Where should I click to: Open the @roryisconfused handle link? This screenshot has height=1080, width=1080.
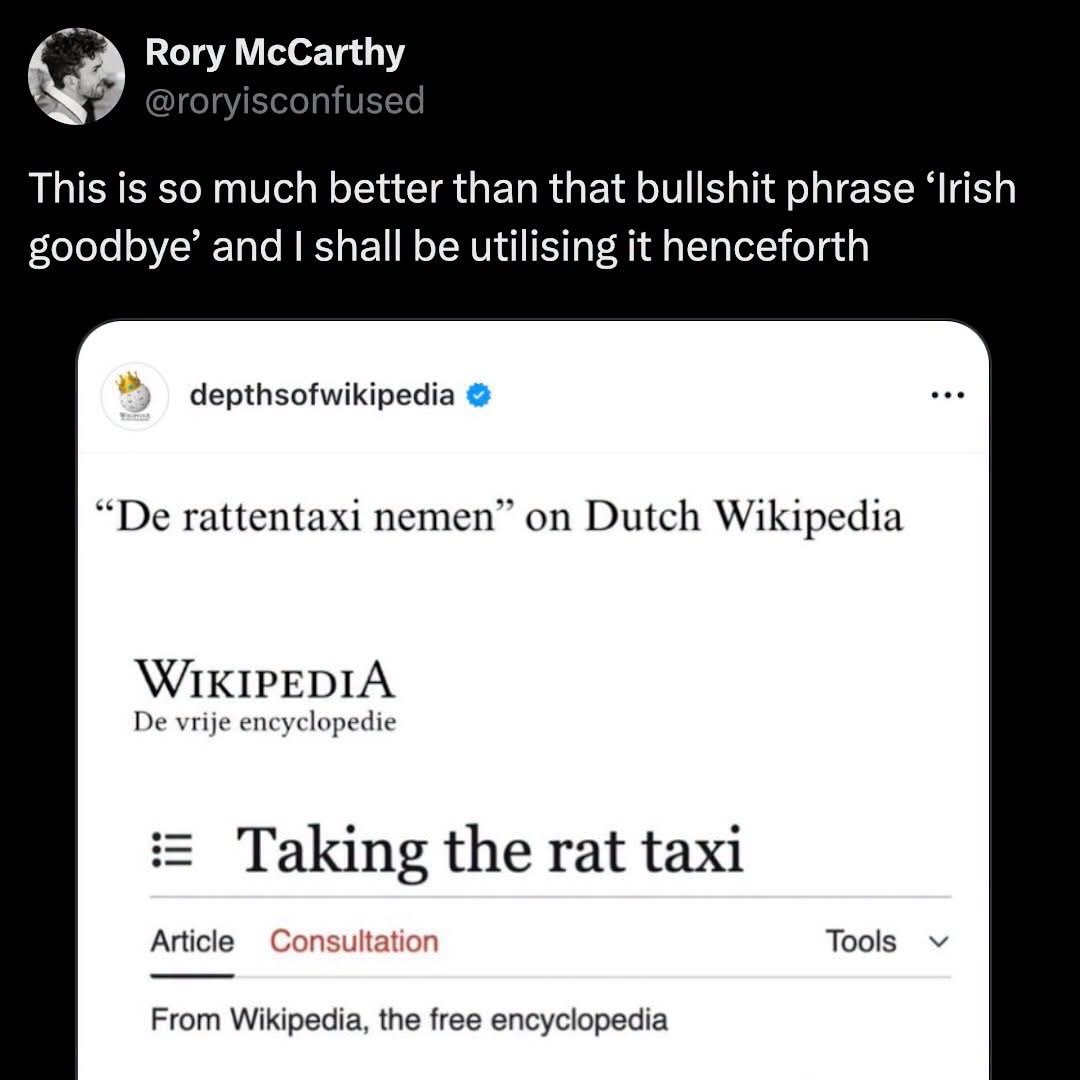pos(285,100)
